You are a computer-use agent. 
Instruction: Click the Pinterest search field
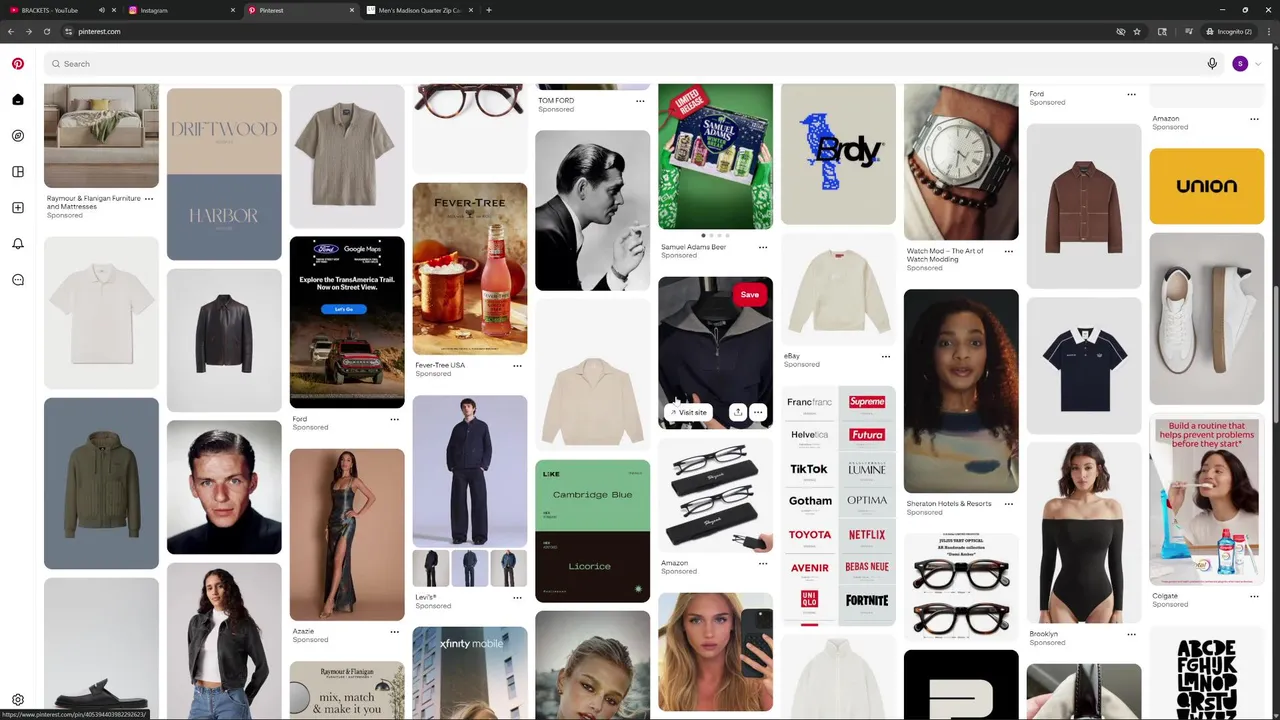[x=632, y=63]
